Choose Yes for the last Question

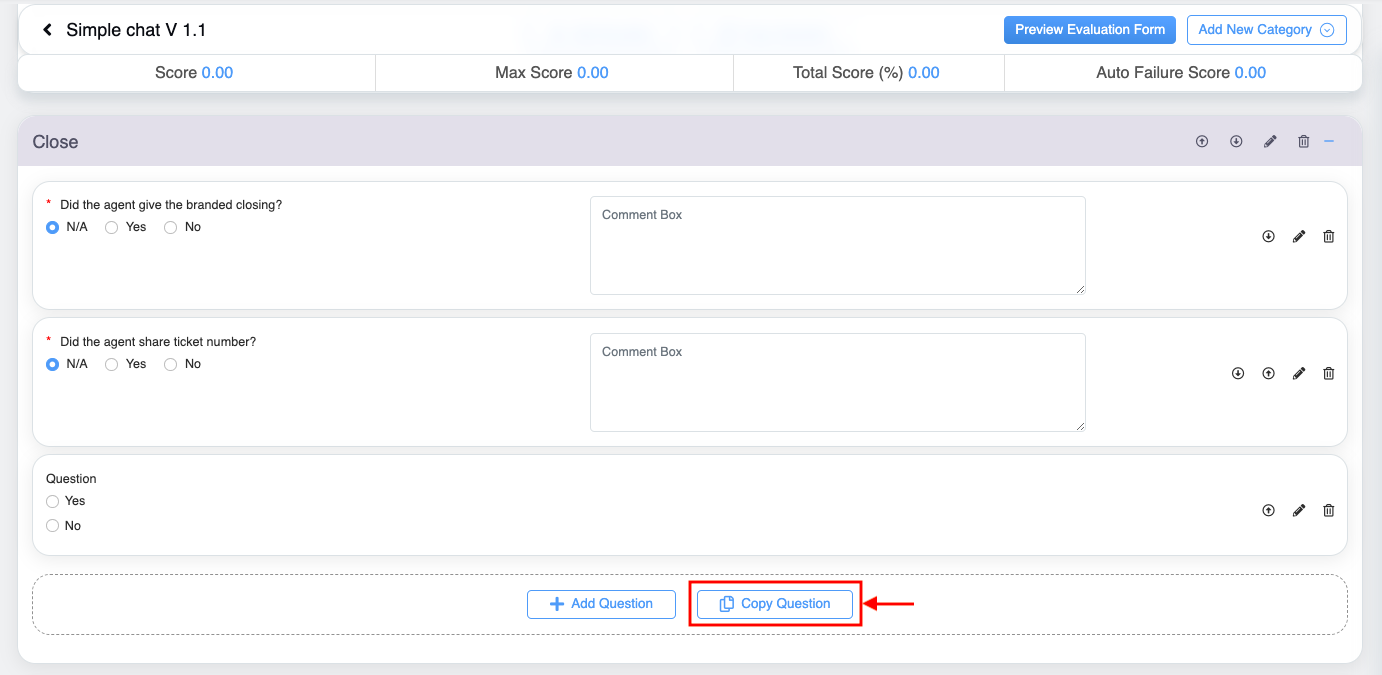coord(53,502)
